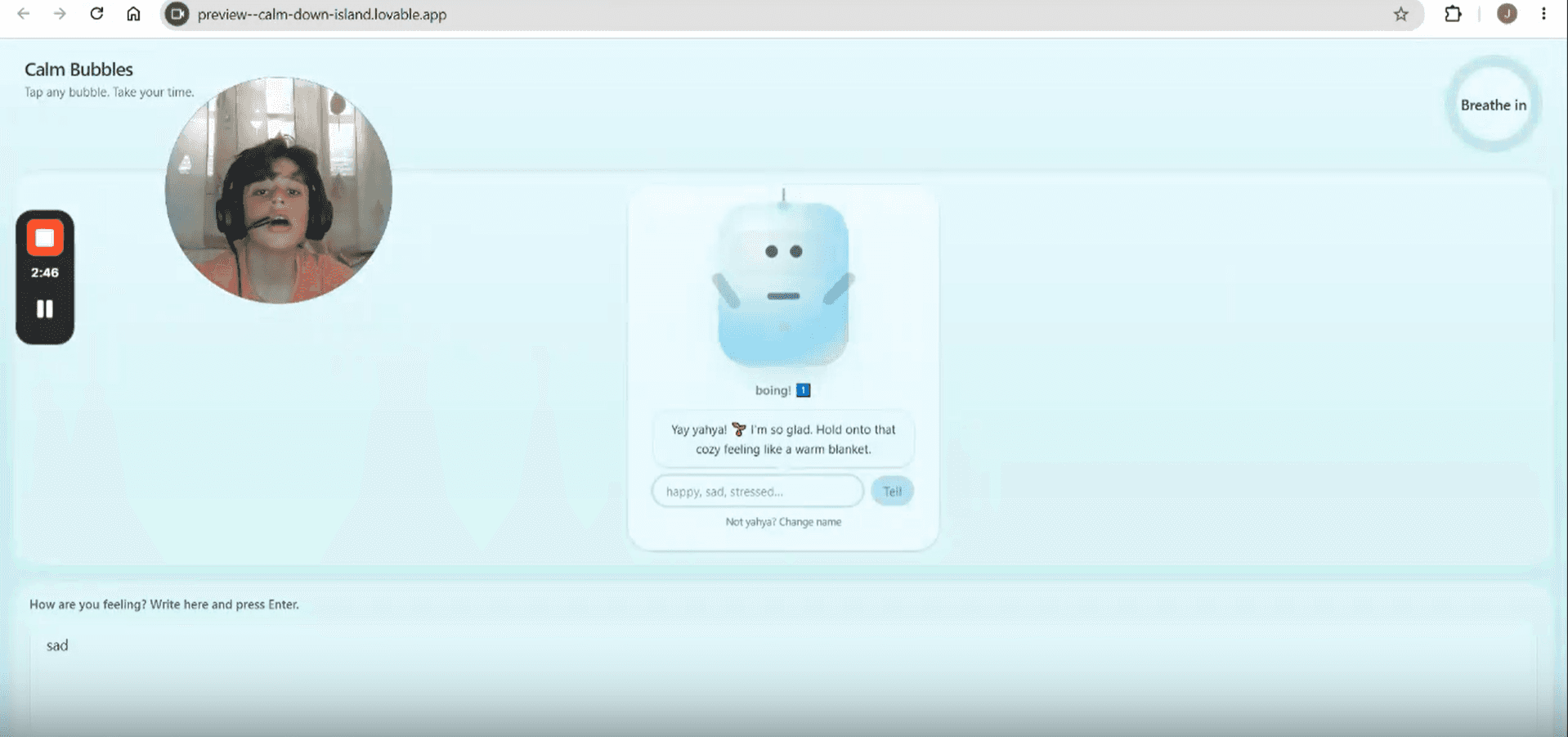The image size is (1568, 737).
Task: Stop the screen recording with red button
Action: coord(45,238)
